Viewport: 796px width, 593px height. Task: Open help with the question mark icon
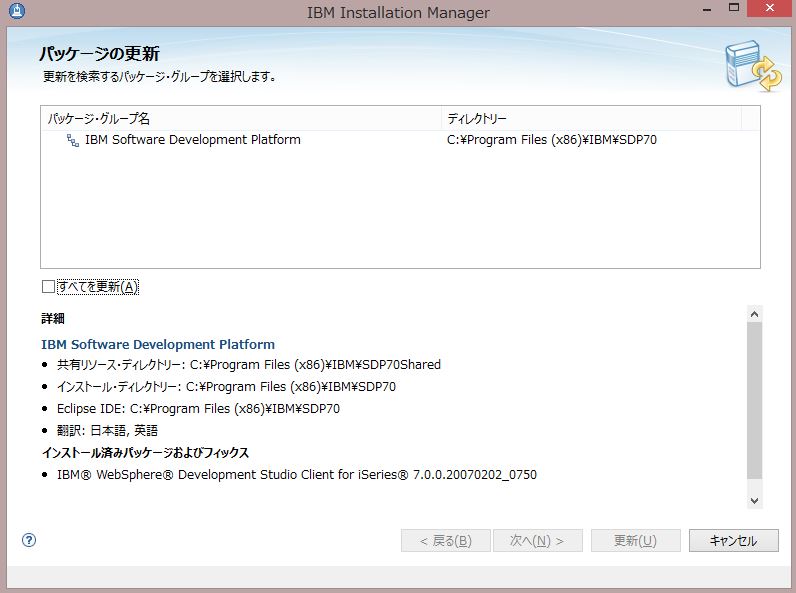(x=29, y=540)
